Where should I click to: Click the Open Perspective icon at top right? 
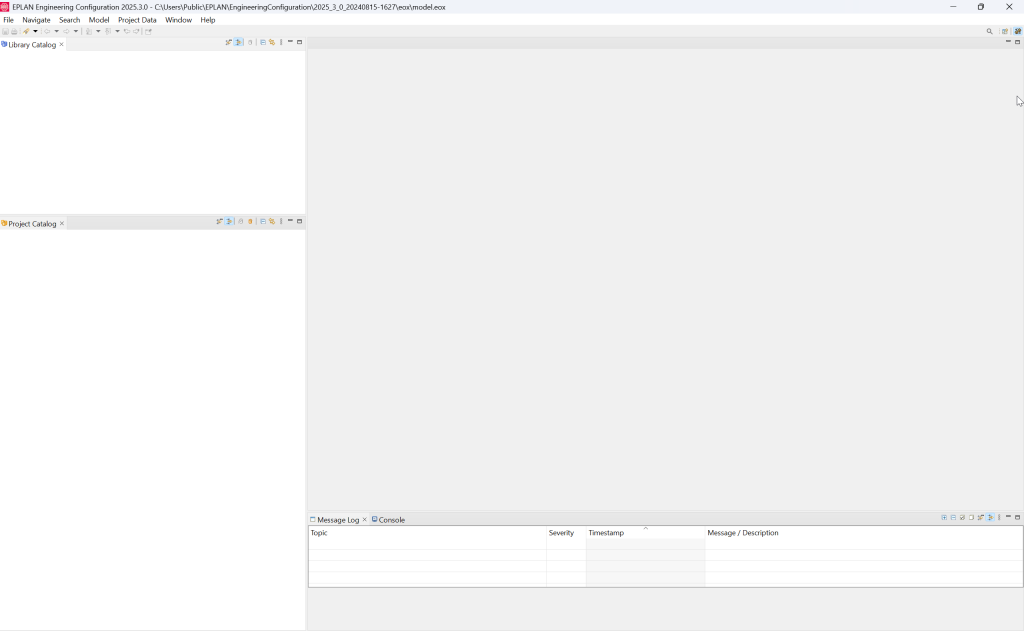(1005, 31)
